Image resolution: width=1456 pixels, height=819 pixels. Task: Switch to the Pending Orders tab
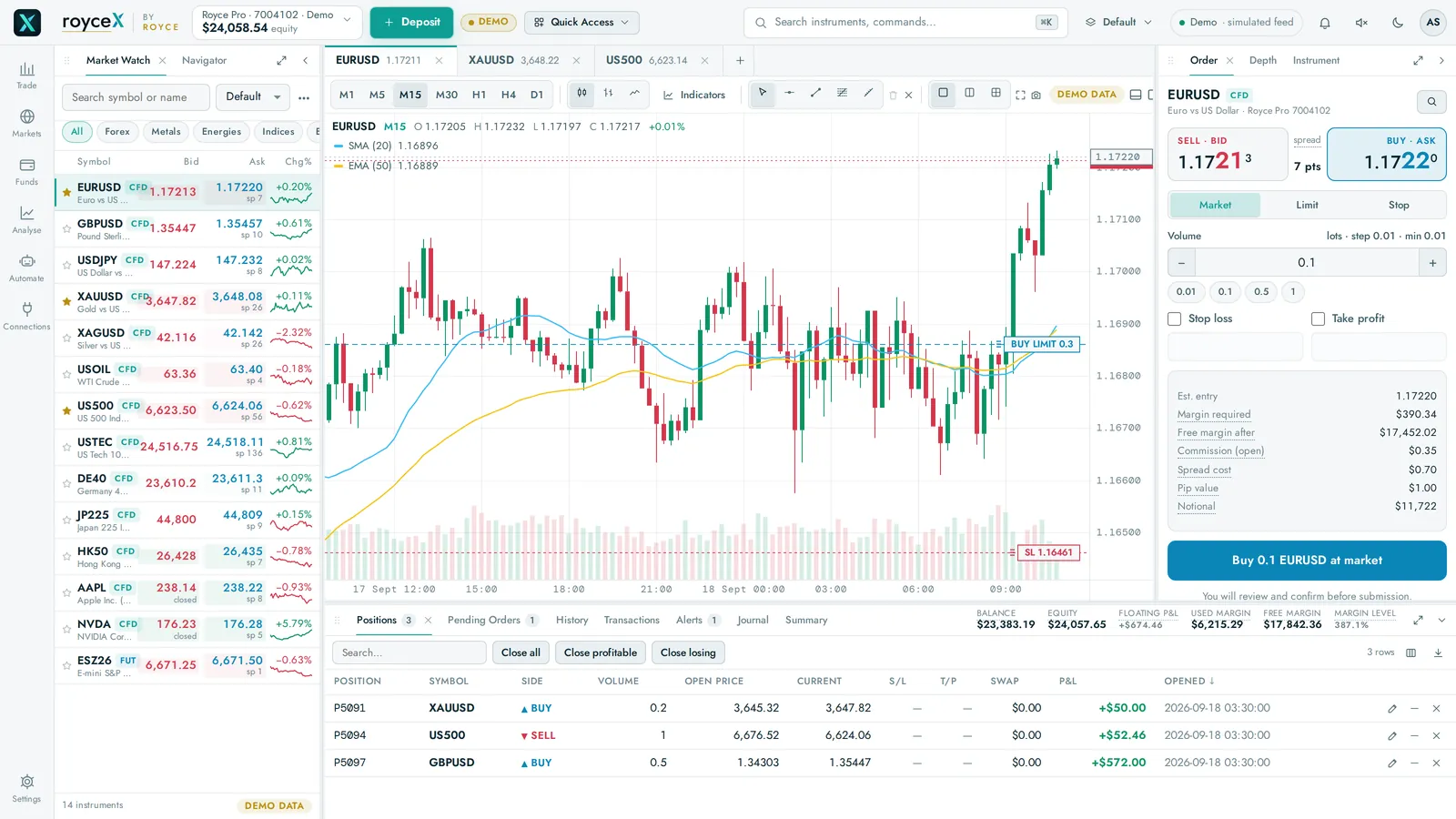pos(492,620)
